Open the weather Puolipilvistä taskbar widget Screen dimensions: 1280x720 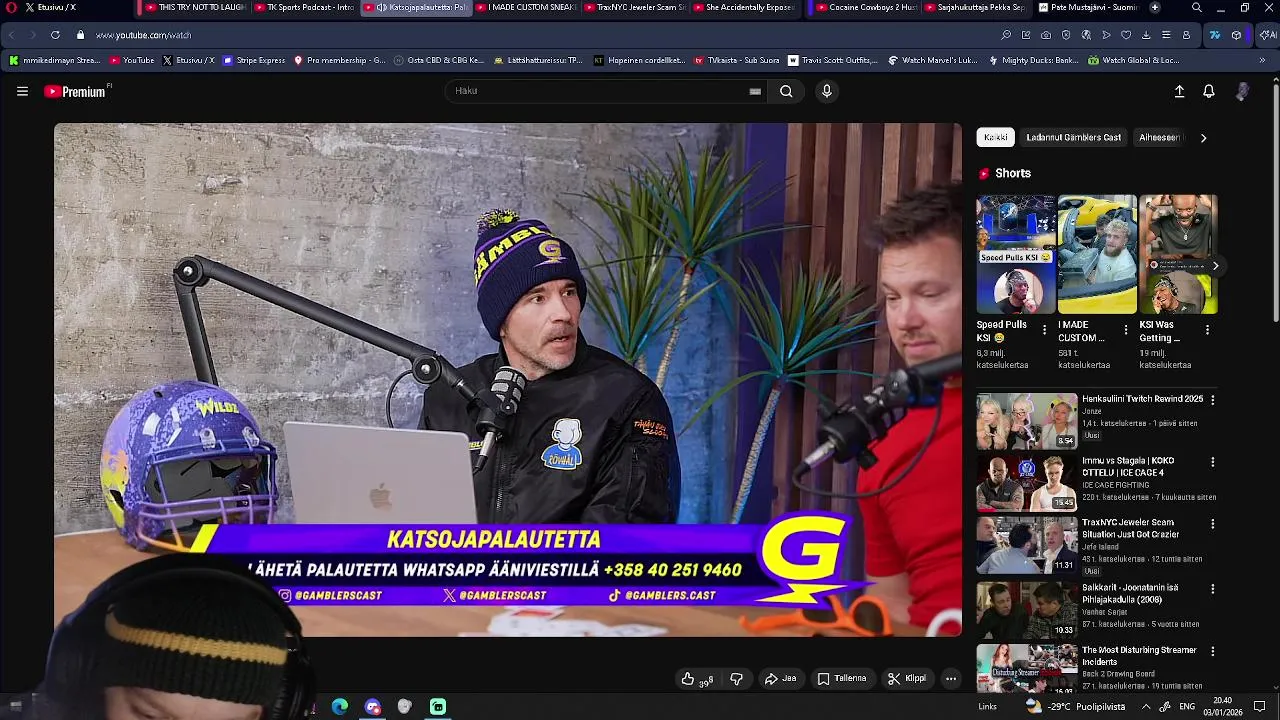pyautogui.click(x=1075, y=706)
